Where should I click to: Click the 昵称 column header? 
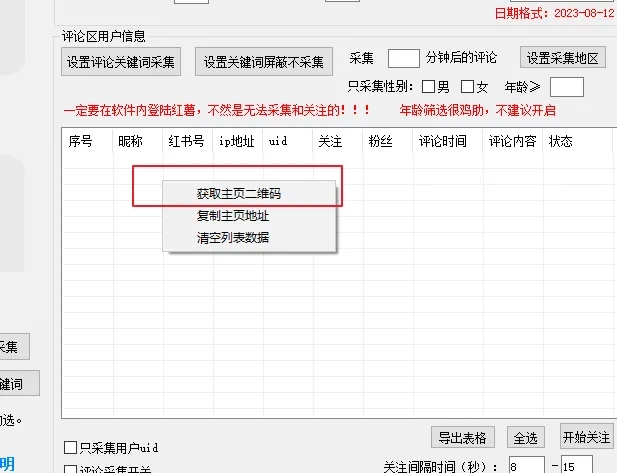(x=138, y=141)
